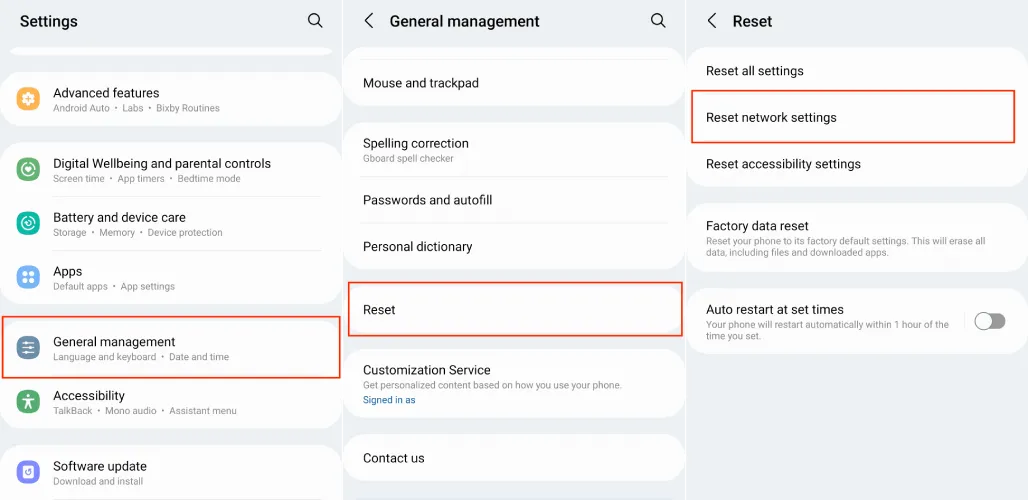
Task: Tap the Accessibility green person icon
Action: click(x=29, y=402)
